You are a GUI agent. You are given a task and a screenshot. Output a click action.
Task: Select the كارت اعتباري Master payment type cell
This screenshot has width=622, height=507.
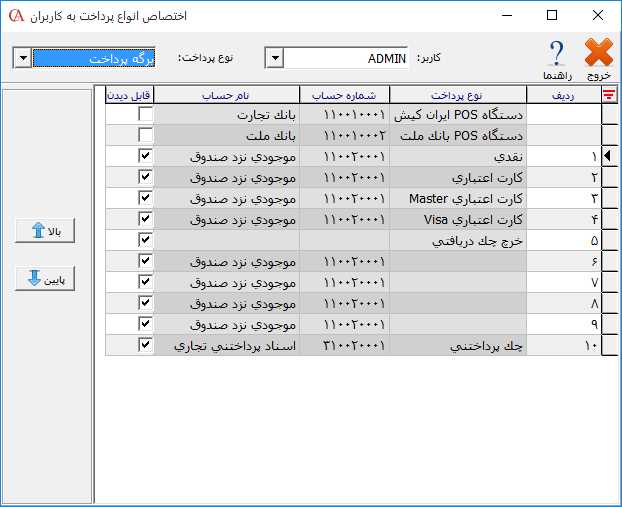click(462, 199)
